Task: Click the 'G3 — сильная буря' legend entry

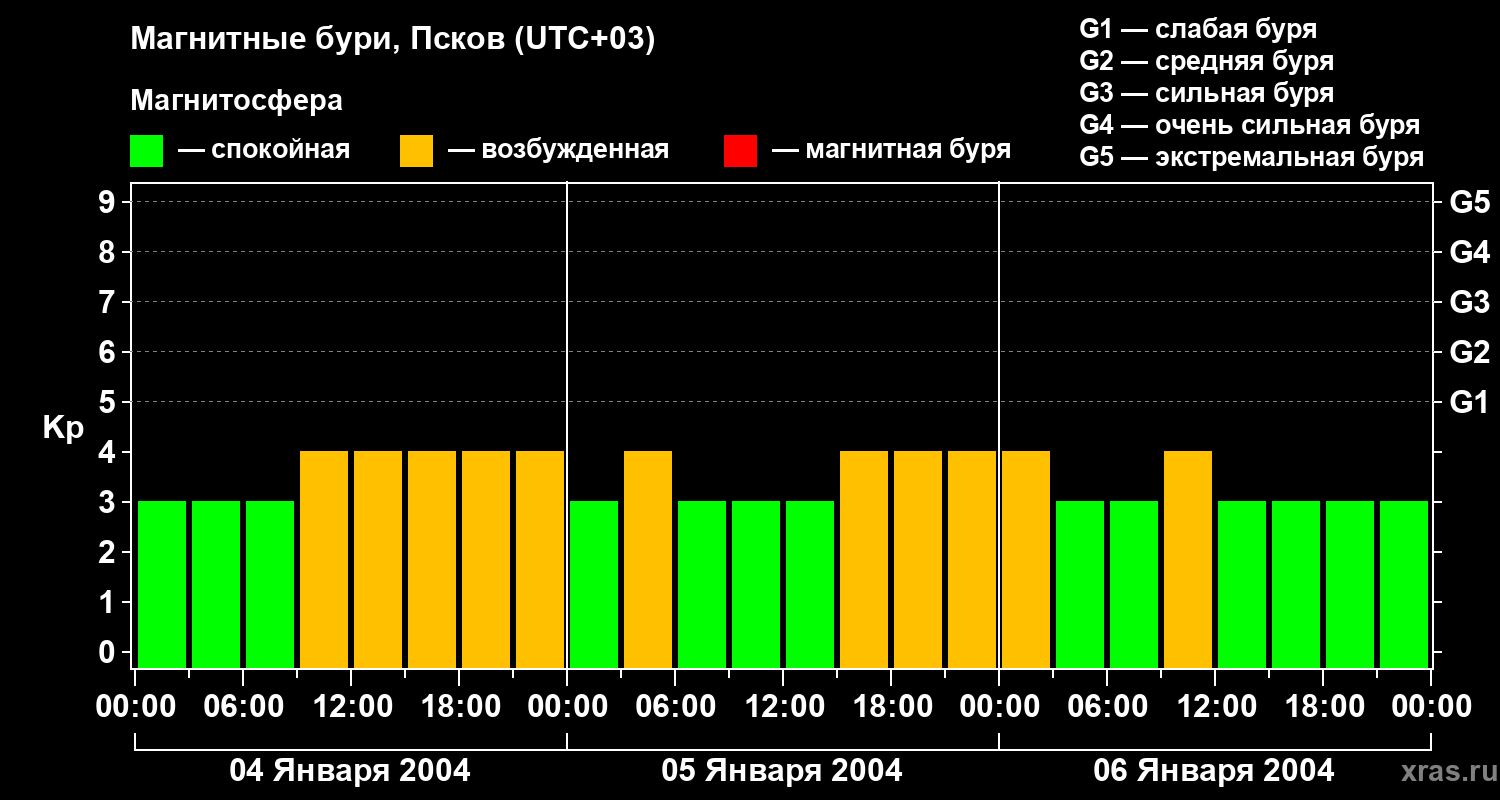Action: pos(1206,93)
